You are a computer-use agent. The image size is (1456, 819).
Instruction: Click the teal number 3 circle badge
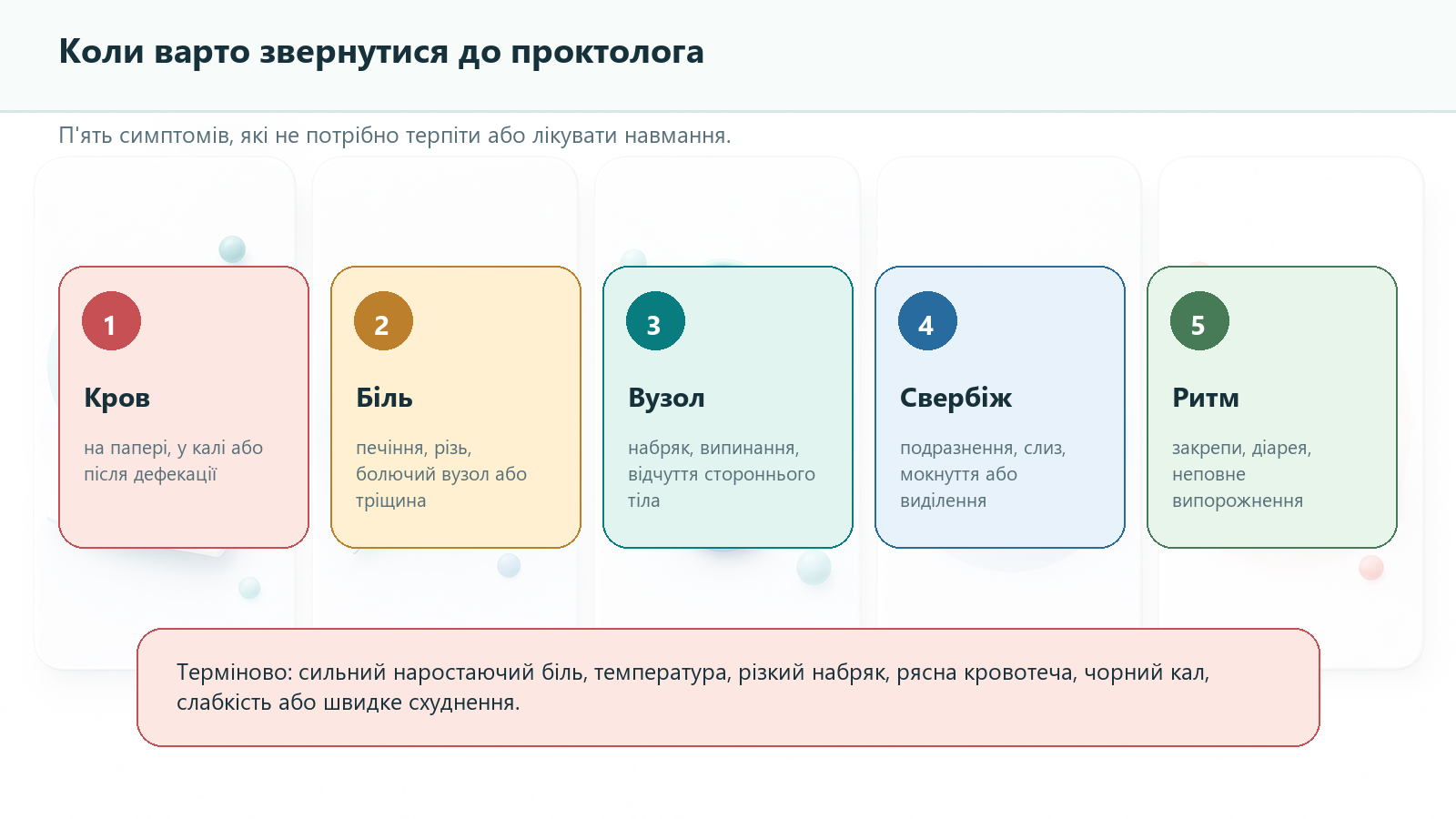pyautogui.click(x=655, y=321)
